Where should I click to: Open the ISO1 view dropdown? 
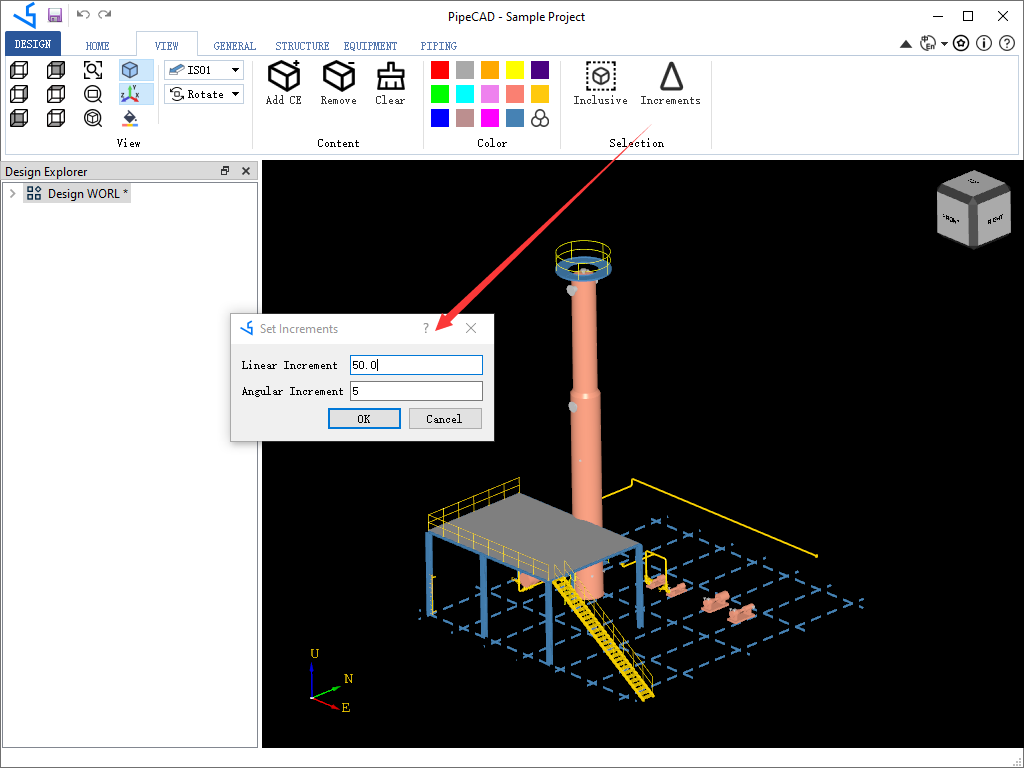(232, 69)
